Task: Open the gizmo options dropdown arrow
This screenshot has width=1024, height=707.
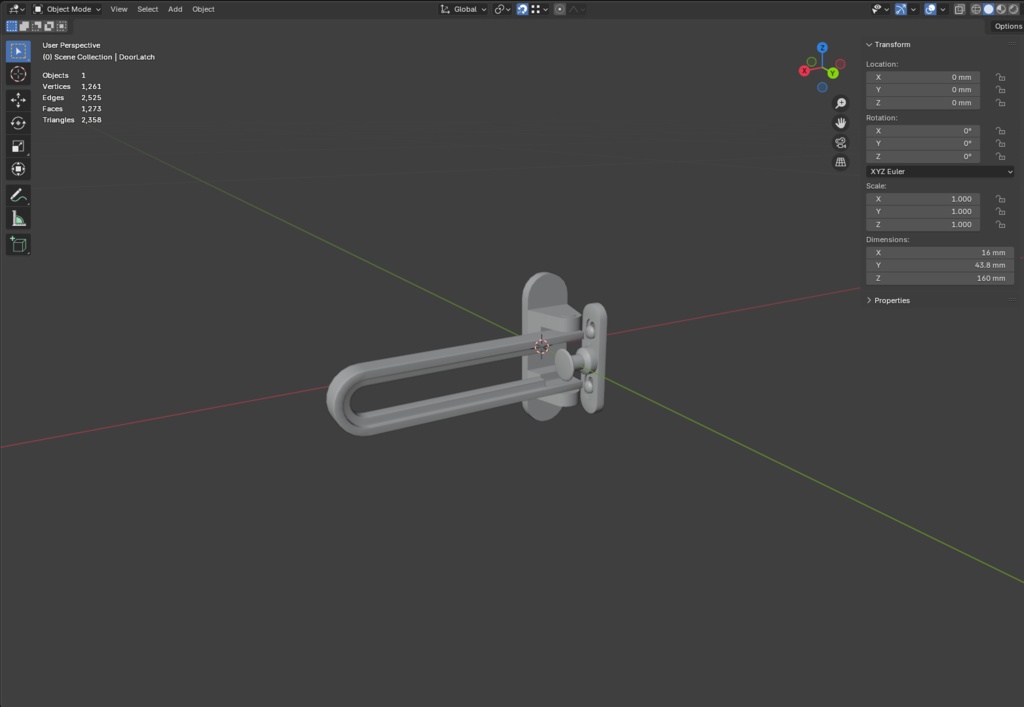Action: 913,9
